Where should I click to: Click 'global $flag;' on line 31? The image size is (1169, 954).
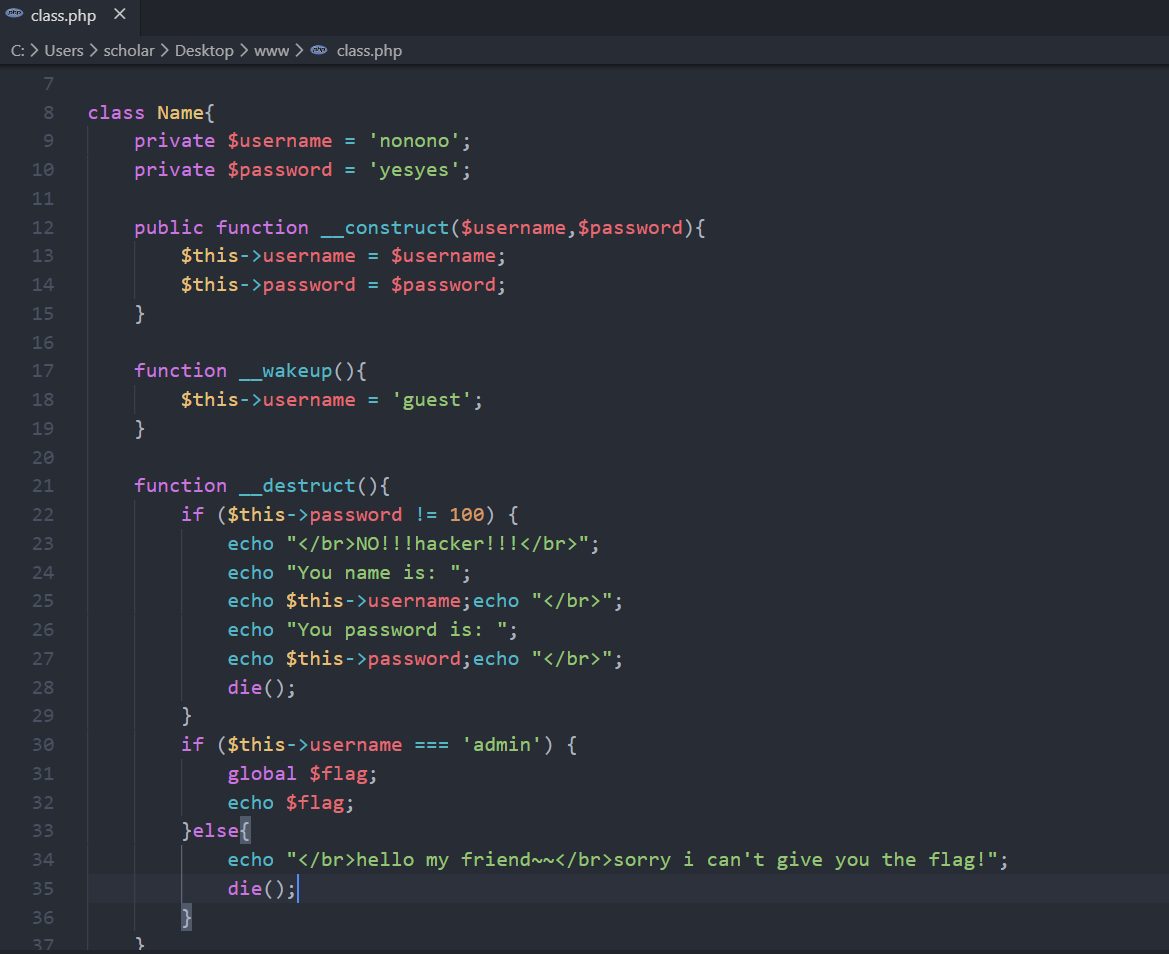(303, 774)
